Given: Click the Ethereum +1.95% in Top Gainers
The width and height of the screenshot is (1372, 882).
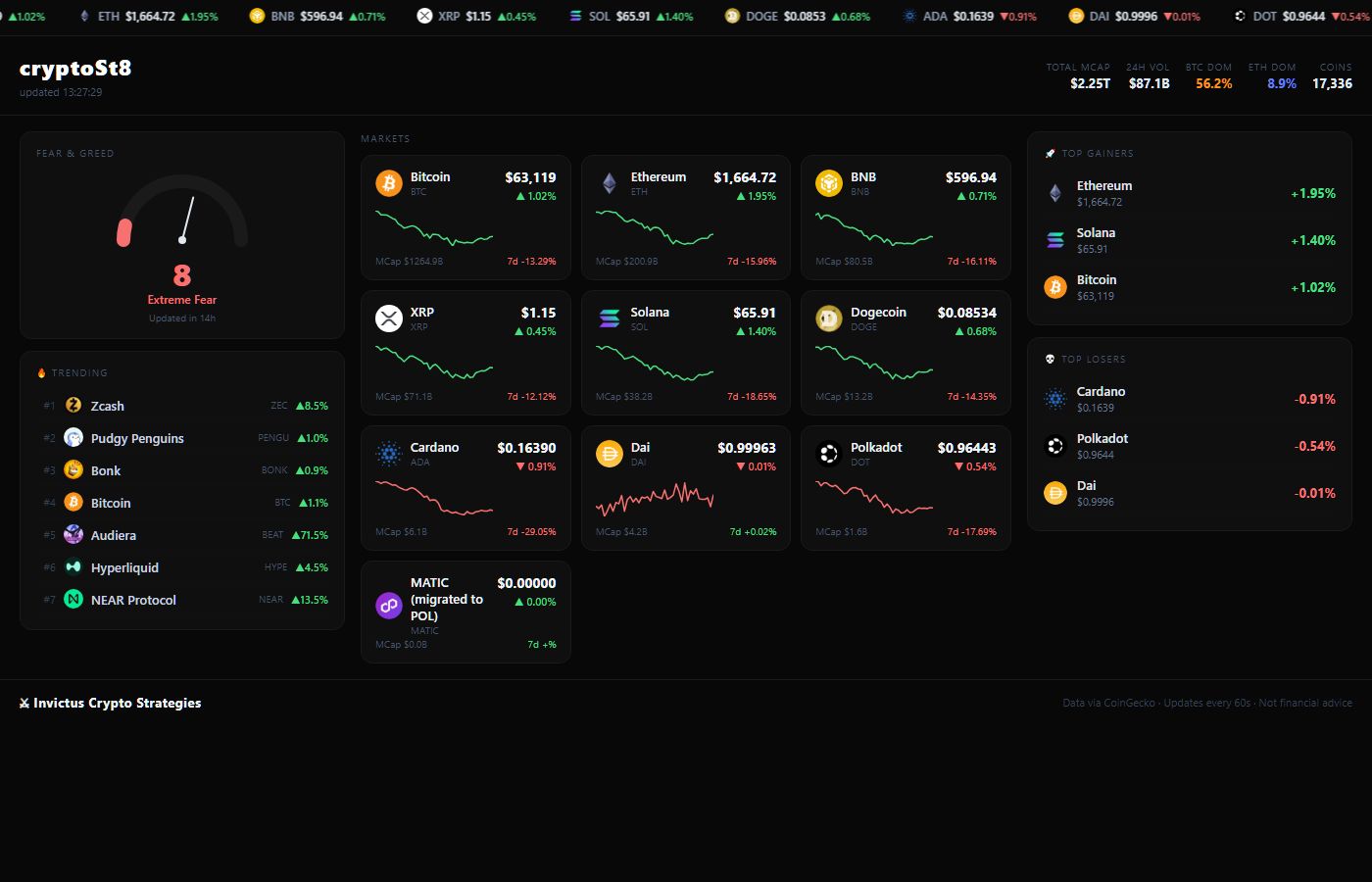Looking at the screenshot, I should [x=1313, y=193].
